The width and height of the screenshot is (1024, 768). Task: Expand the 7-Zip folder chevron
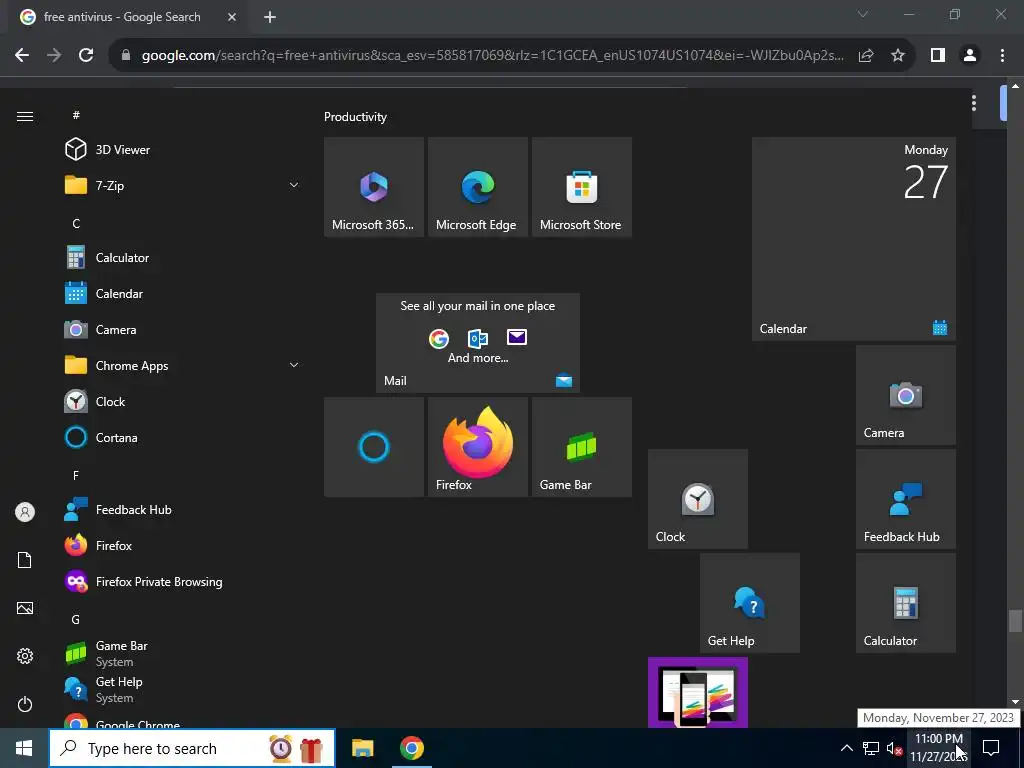coord(294,185)
